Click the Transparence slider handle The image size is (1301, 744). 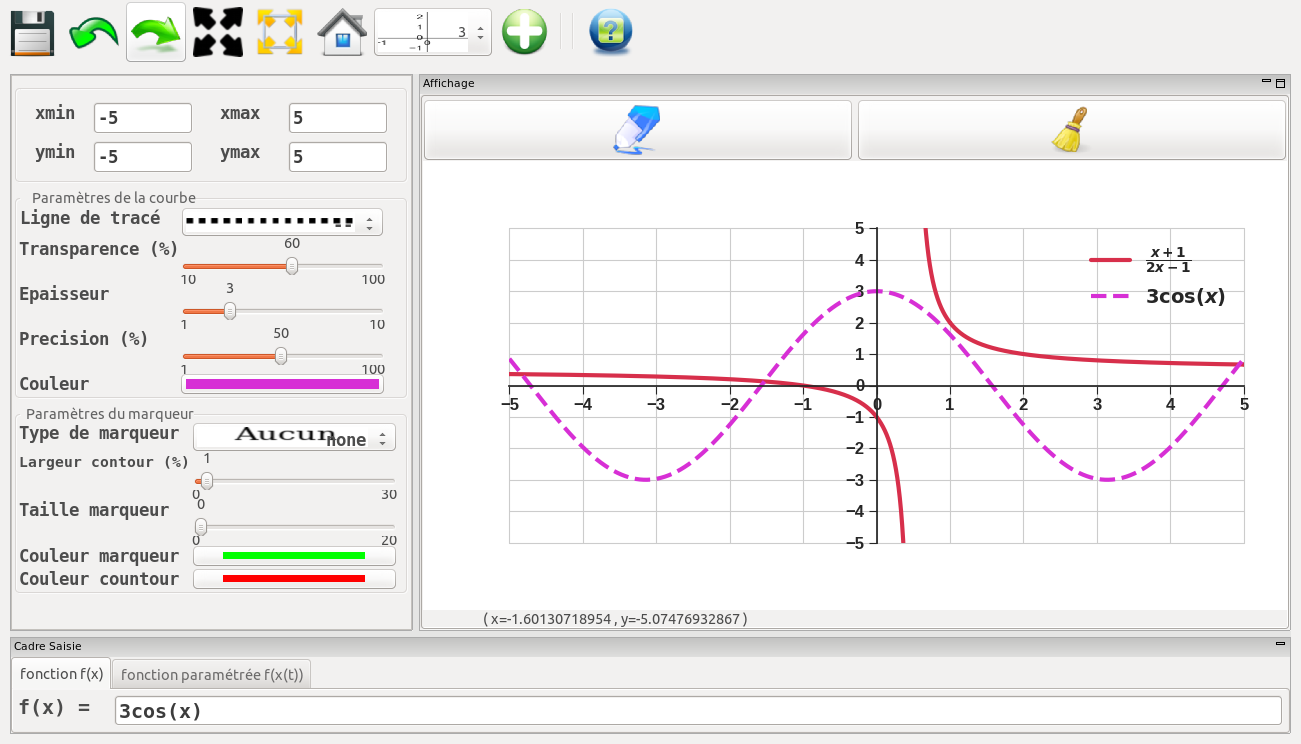coord(292,266)
